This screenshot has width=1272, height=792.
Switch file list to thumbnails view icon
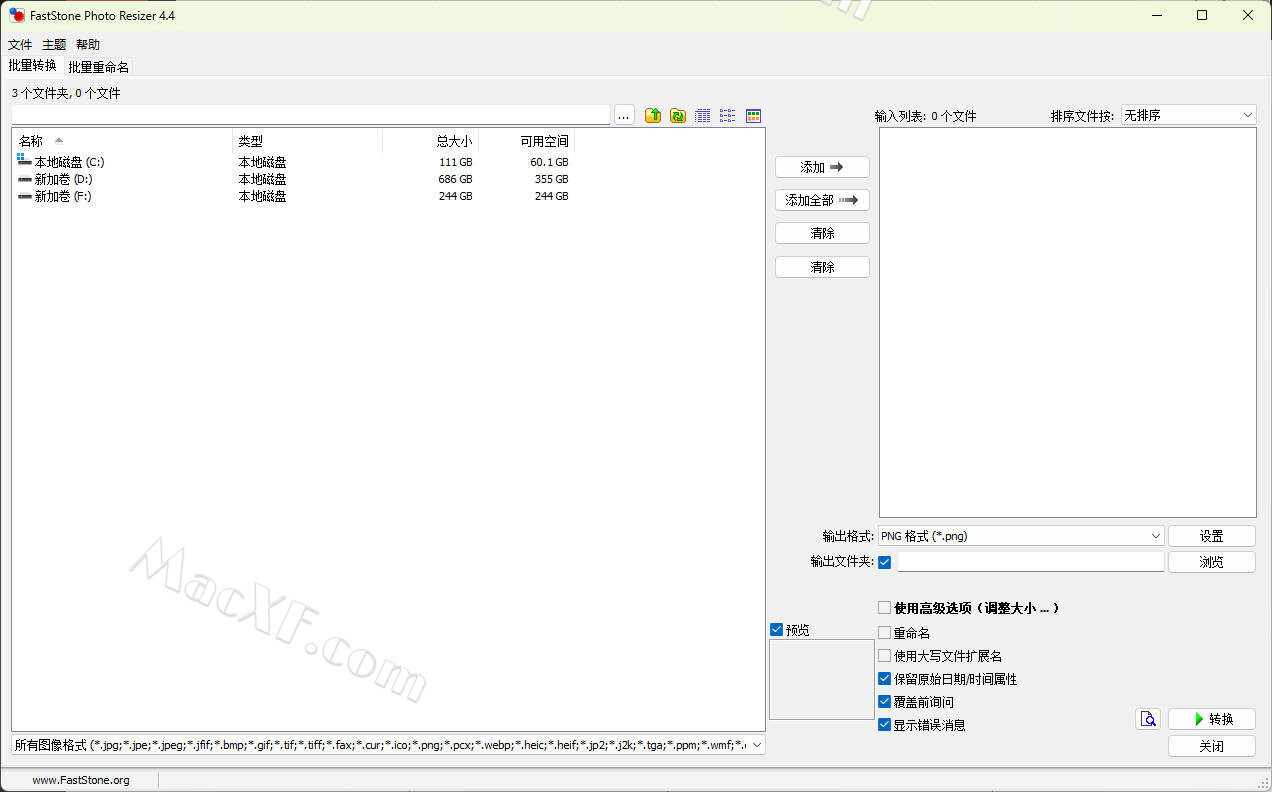[754, 116]
